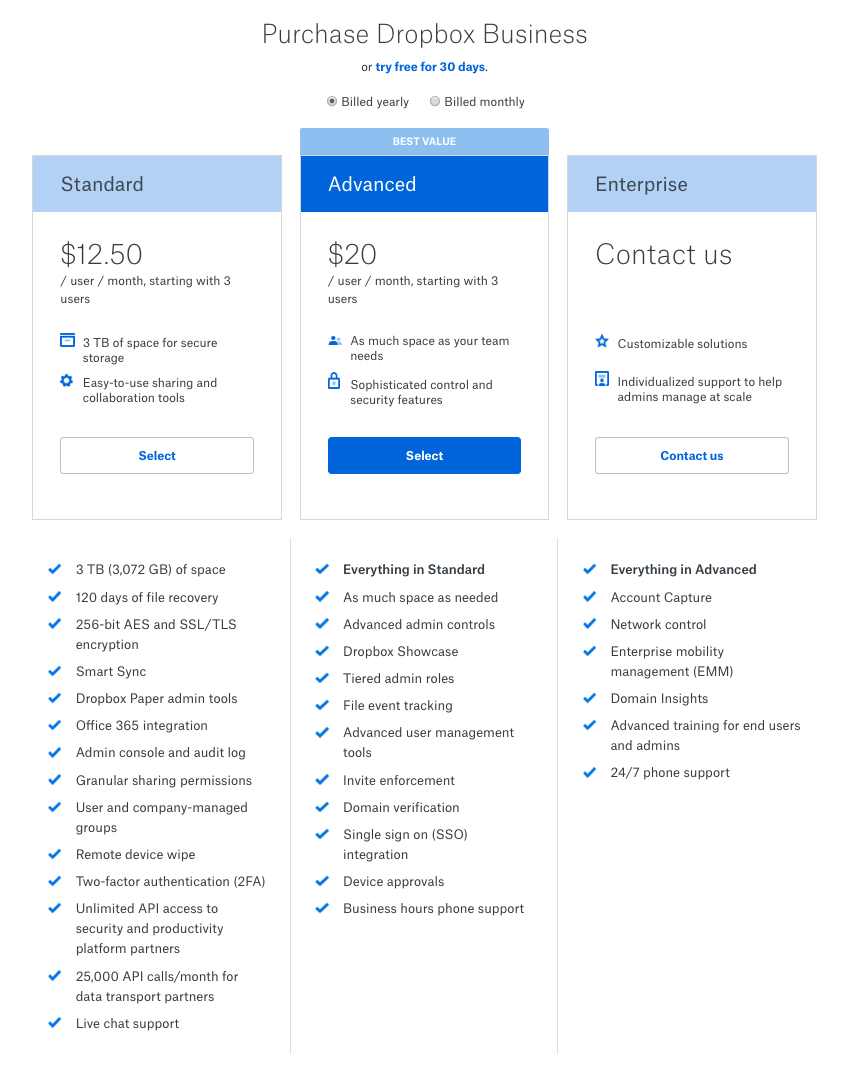
Task: Click the Advanced plan header
Action: pos(424,184)
